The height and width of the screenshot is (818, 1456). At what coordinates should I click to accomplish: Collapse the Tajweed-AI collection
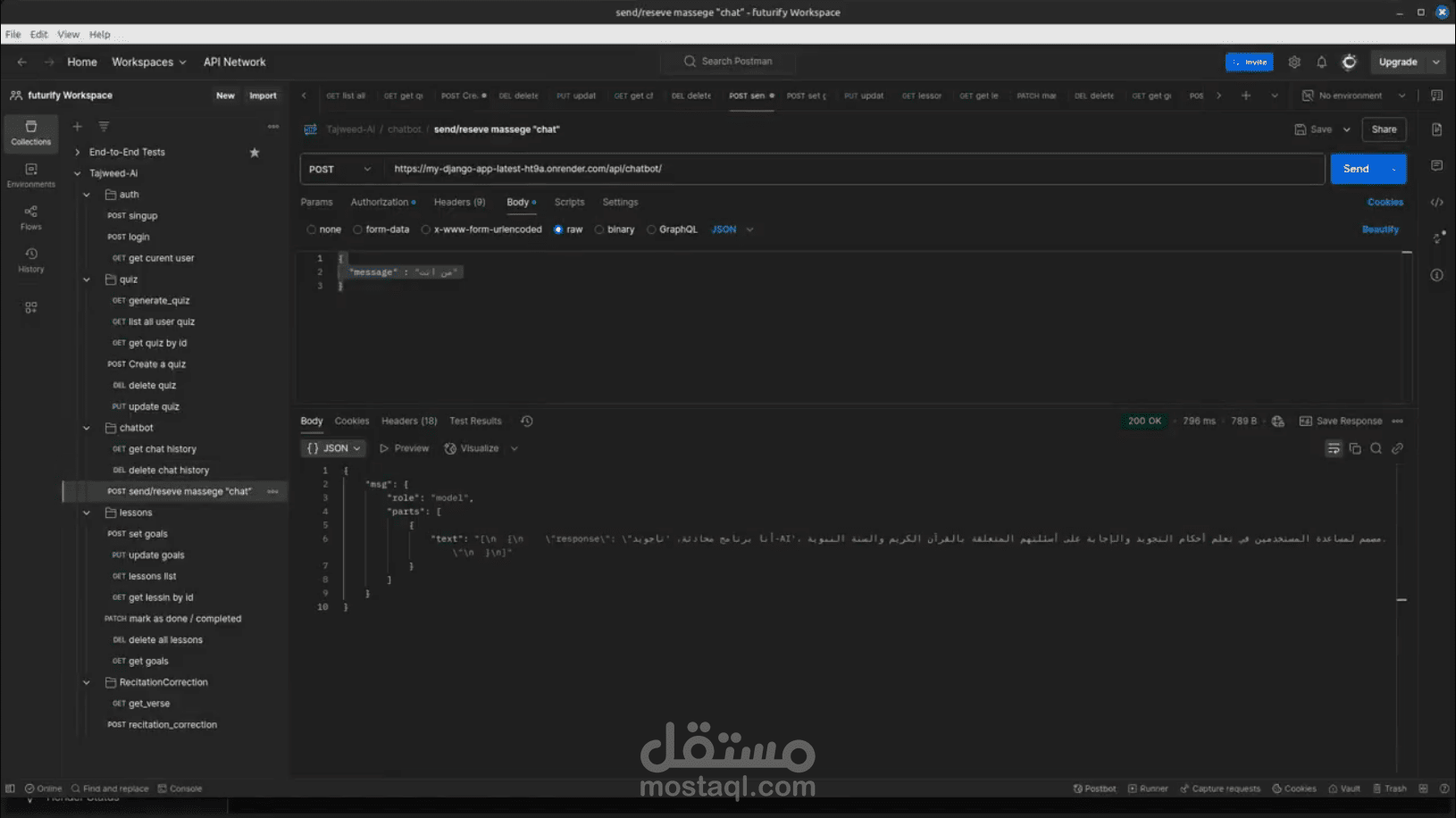click(78, 174)
